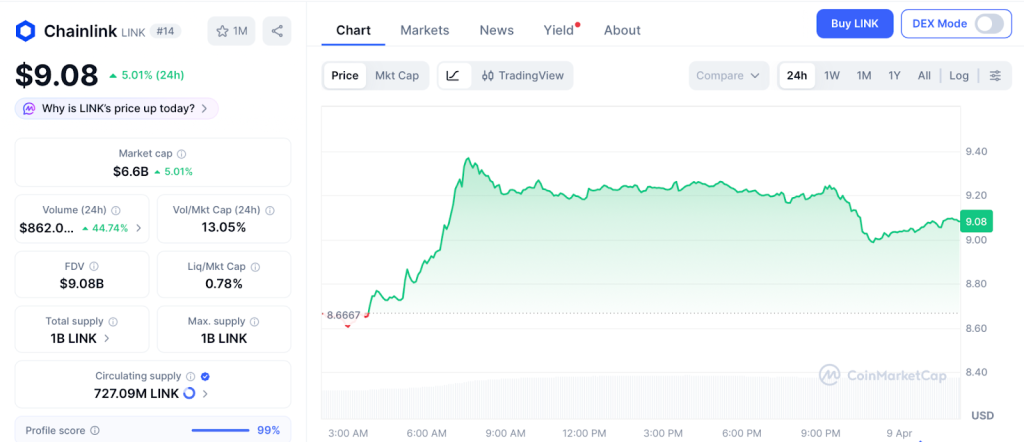Open chart settings sliders icon
Image resolution: width=1024 pixels, height=442 pixels.
[994, 75]
